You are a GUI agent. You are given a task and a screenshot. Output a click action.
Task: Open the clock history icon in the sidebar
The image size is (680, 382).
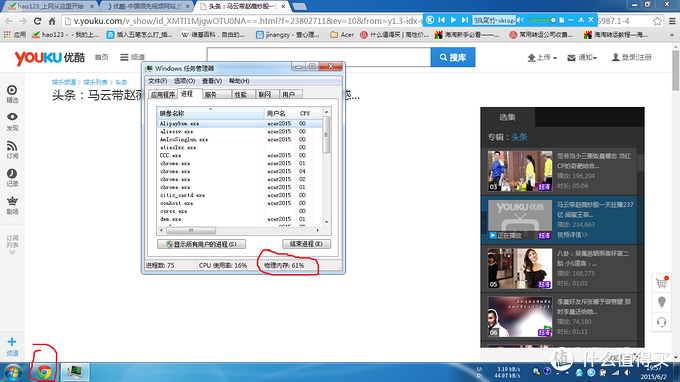click(x=12, y=174)
